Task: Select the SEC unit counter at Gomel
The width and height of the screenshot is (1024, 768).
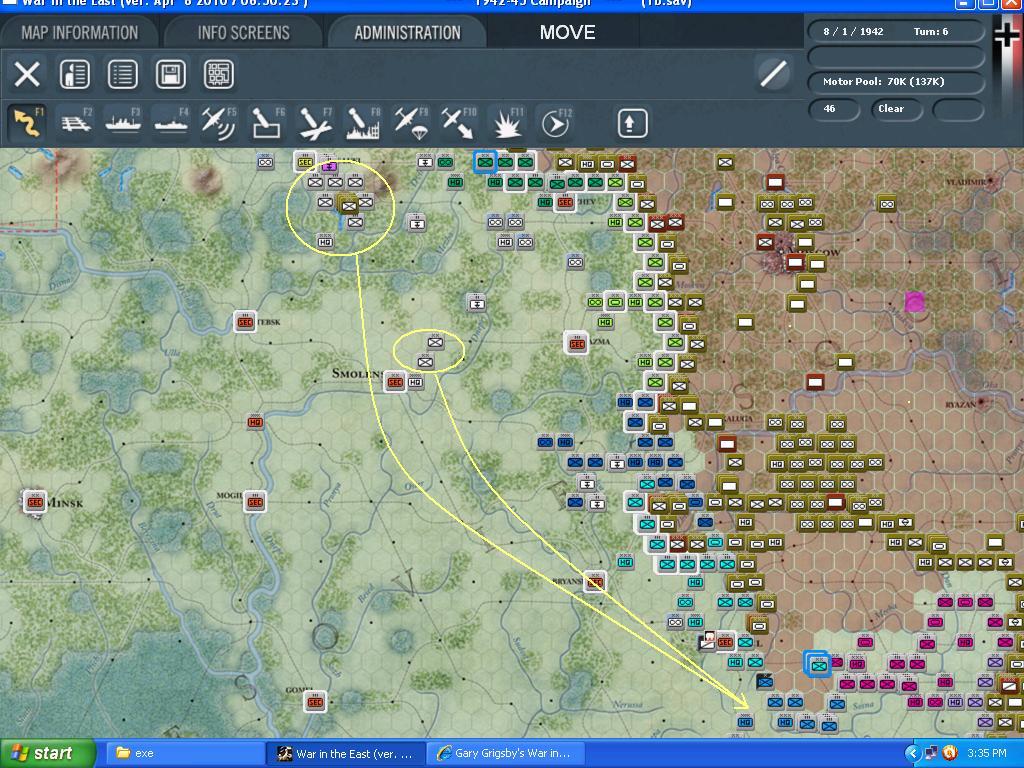Action: (x=315, y=702)
